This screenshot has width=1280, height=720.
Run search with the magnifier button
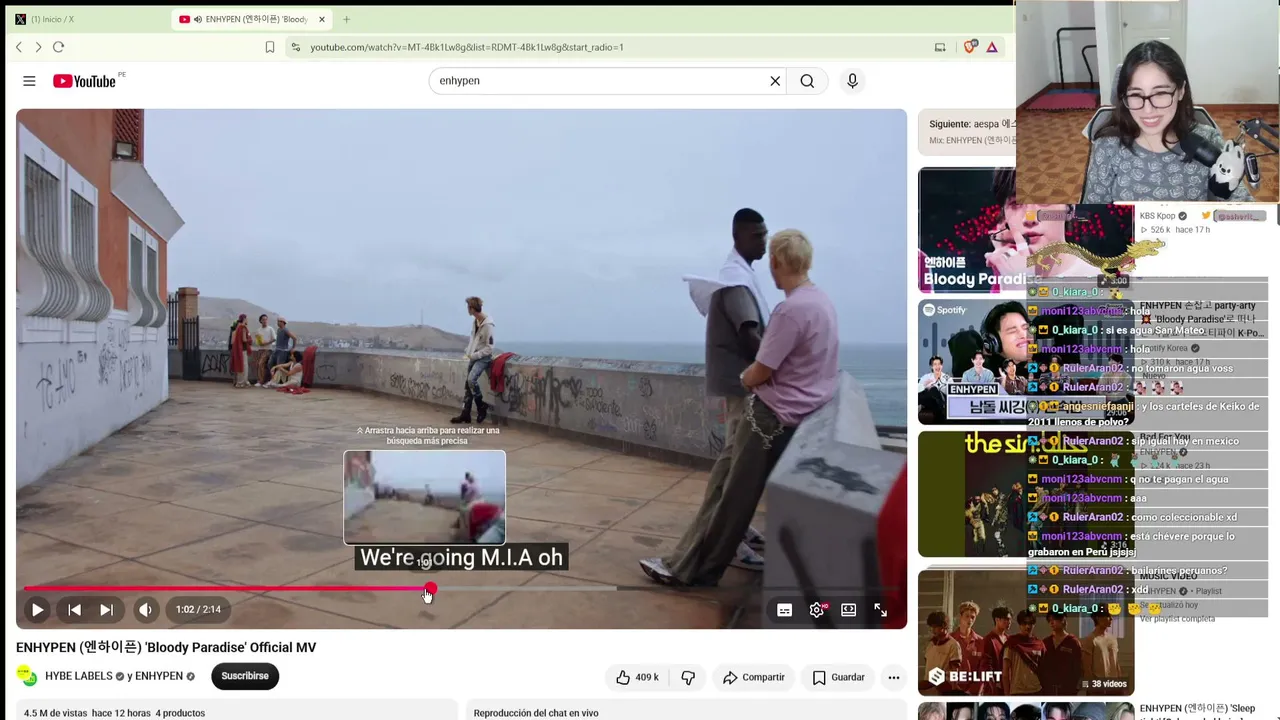pyautogui.click(x=807, y=81)
